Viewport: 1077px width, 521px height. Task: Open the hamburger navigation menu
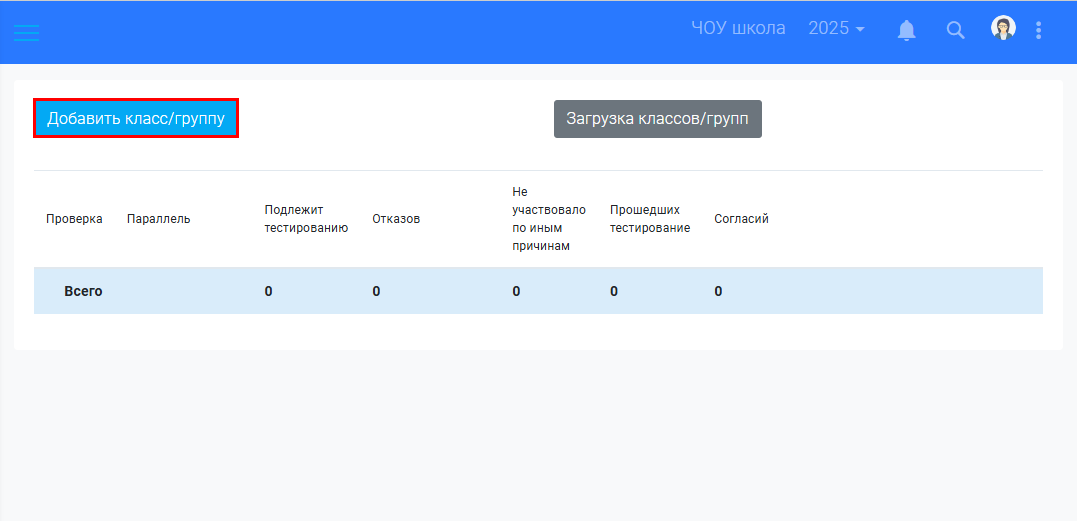click(x=26, y=31)
